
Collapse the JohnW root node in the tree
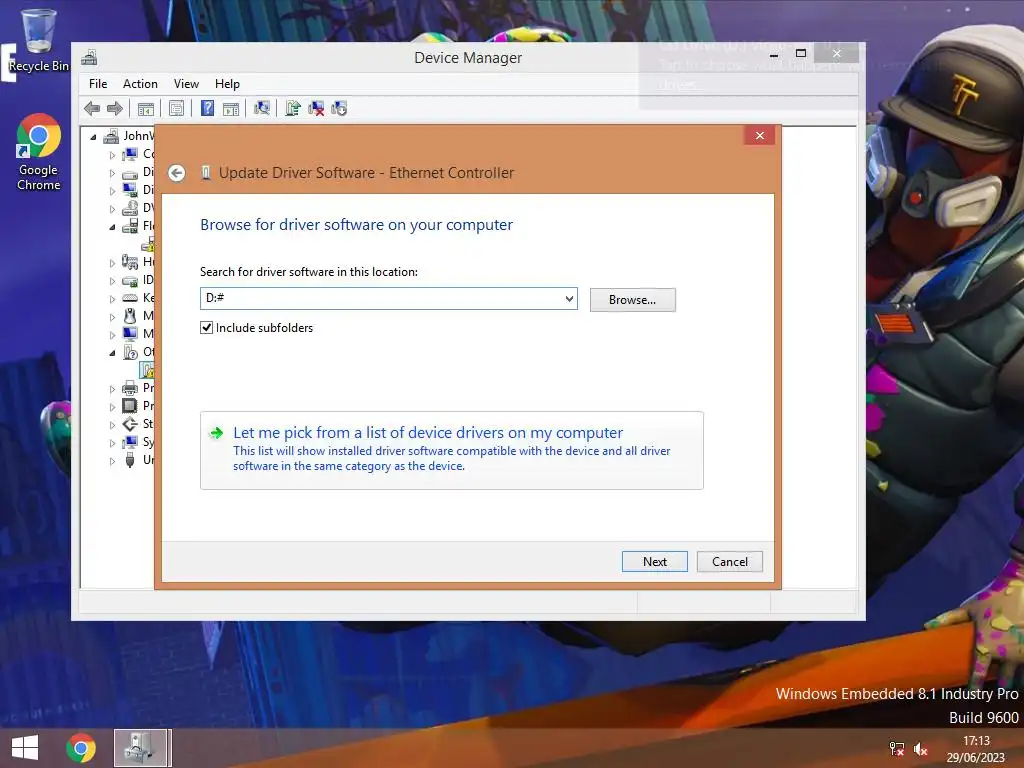tap(93, 136)
